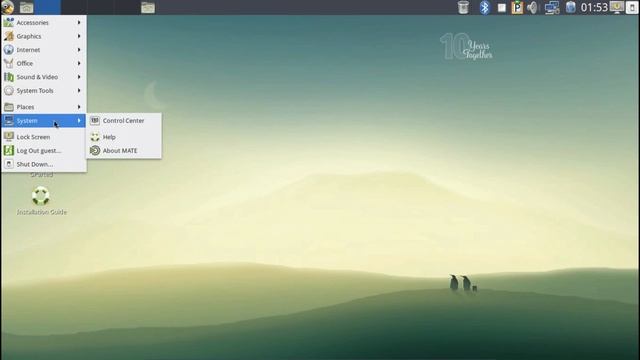The image size is (640, 360).
Task: Expand the System Tools submenu arrow
Action: [79, 91]
